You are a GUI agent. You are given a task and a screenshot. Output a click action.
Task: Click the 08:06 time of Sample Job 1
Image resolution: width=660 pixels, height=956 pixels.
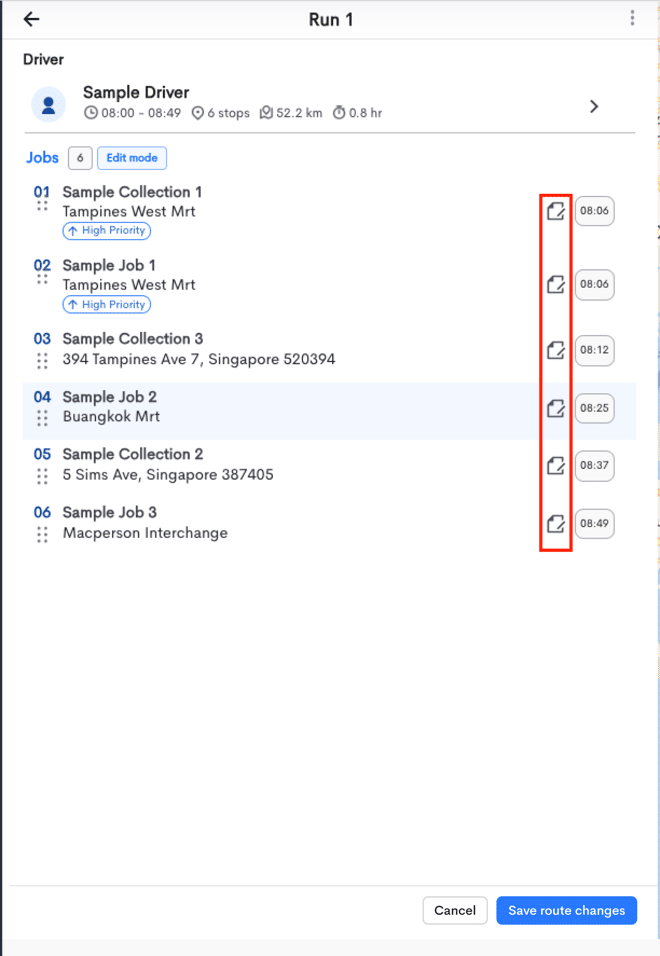[594, 284]
